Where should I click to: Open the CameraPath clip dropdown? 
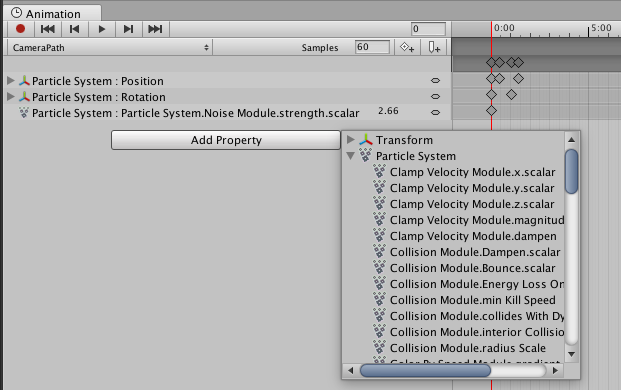[110, 48]
